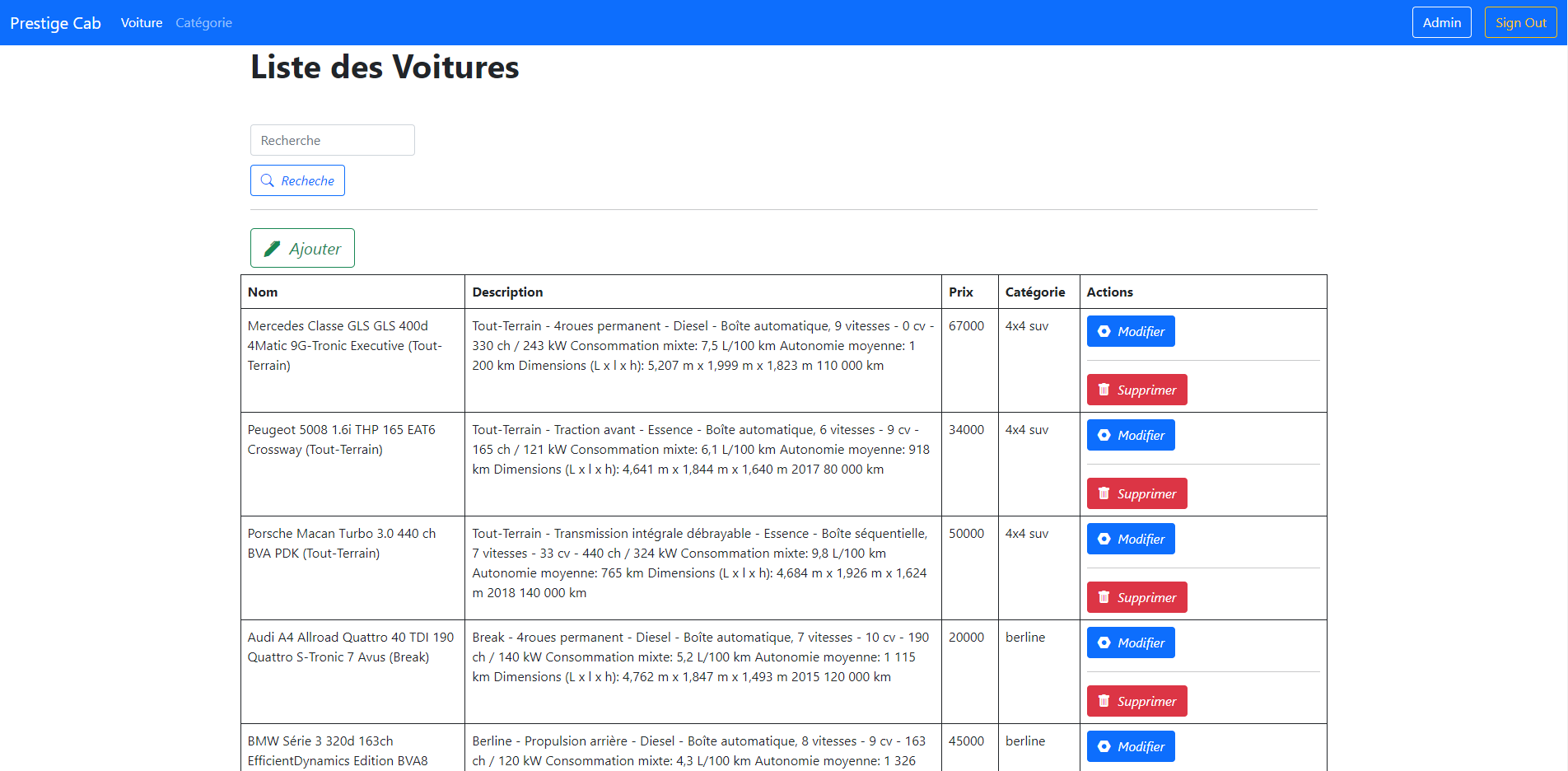Click the Liste des Voitures heading

click(385, 68)
